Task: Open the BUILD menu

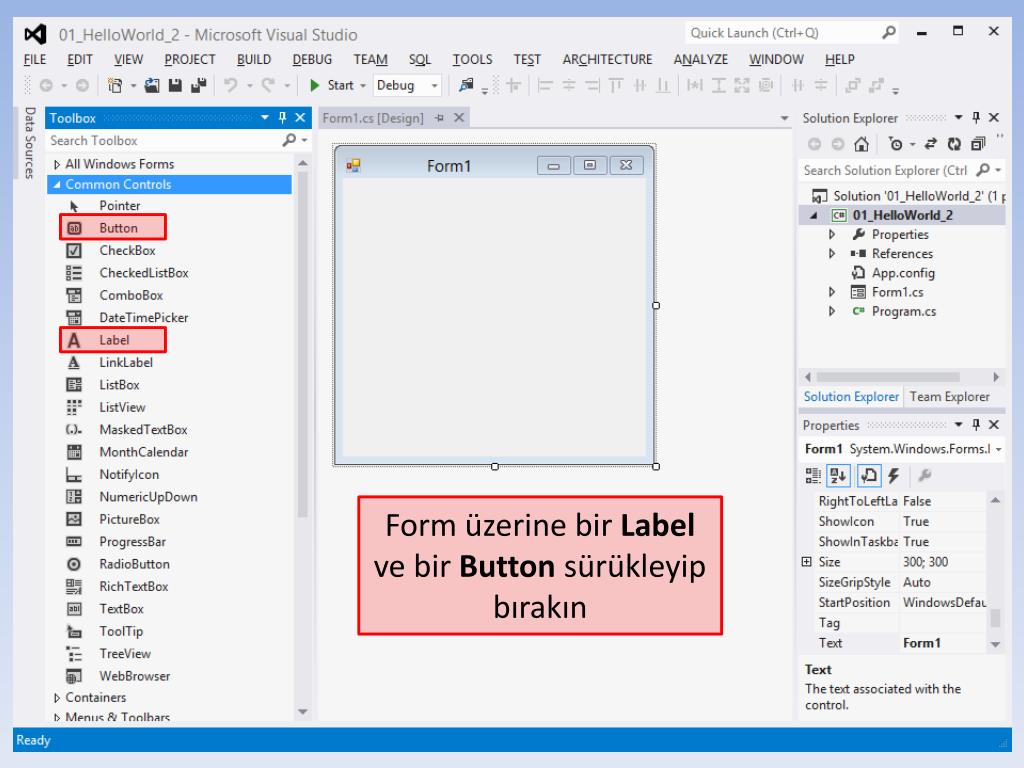Action: click(x=253, y=59)
